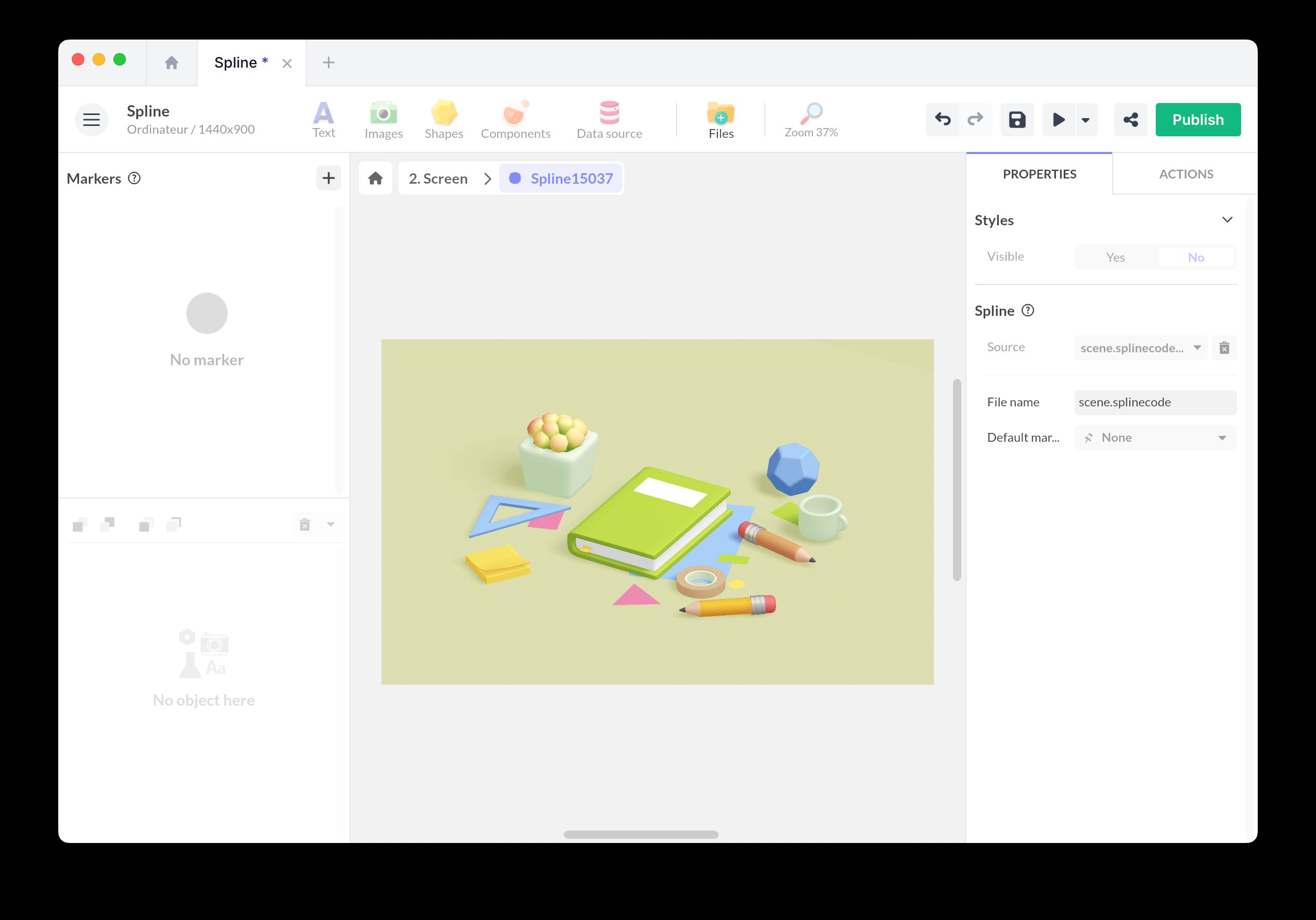Delete the spline source with the trash icon

click(1224, 348)
